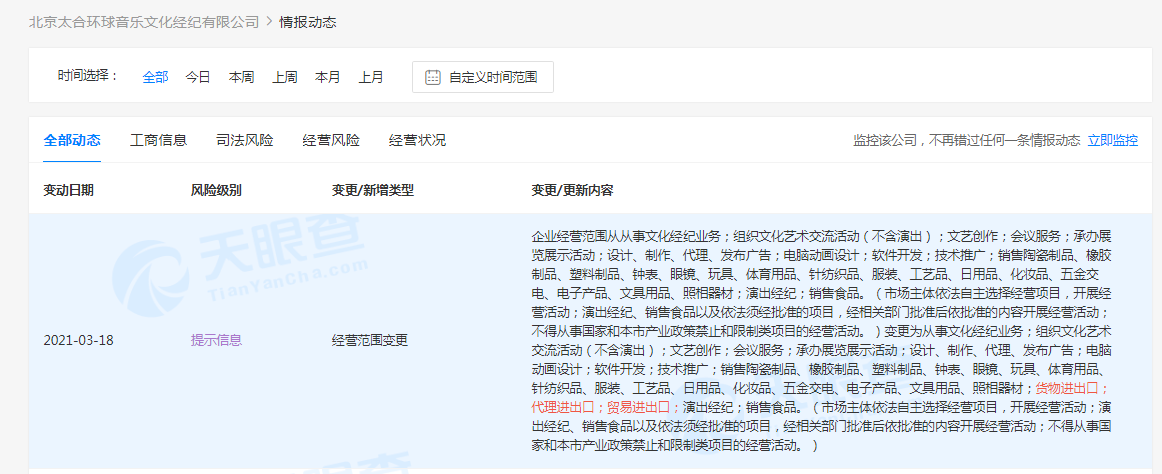Switch to the 司法风险 tab

(245, 140)
